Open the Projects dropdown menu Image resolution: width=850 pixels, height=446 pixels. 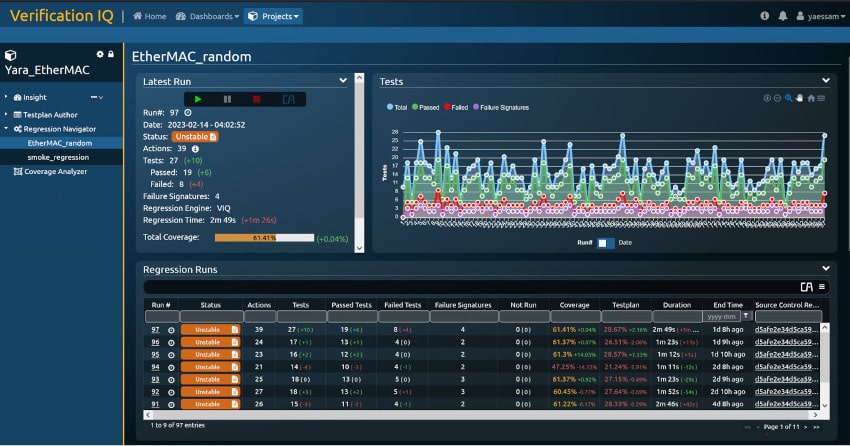click(273, 16)
